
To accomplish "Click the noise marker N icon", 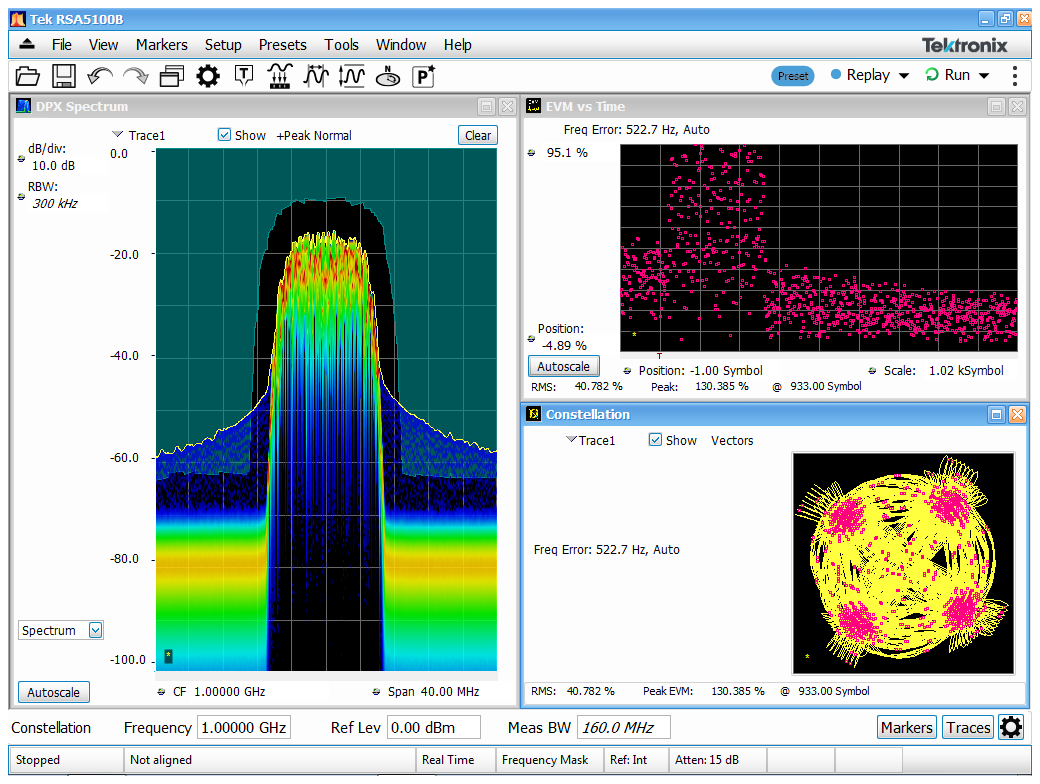I will 388,75.
